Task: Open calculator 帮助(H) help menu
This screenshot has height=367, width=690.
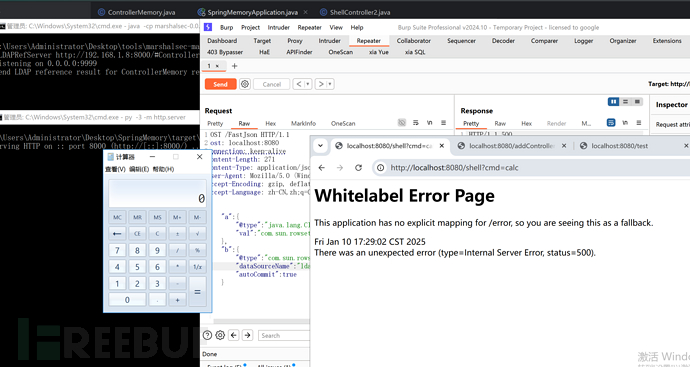Action: coord(163,169)
